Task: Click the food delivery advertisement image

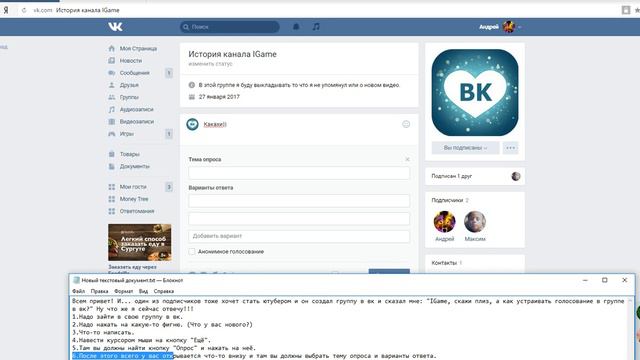Action: (x=140, y=242)
